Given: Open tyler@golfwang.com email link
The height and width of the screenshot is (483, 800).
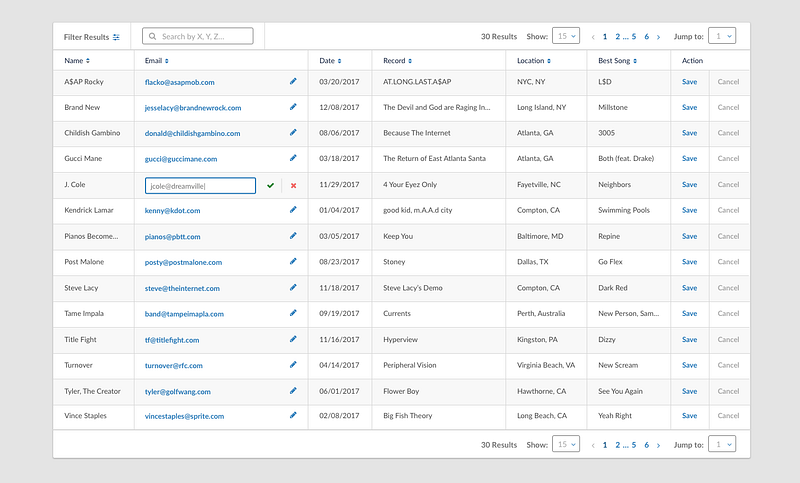Looking at the screenshot, I should (178, 392).
